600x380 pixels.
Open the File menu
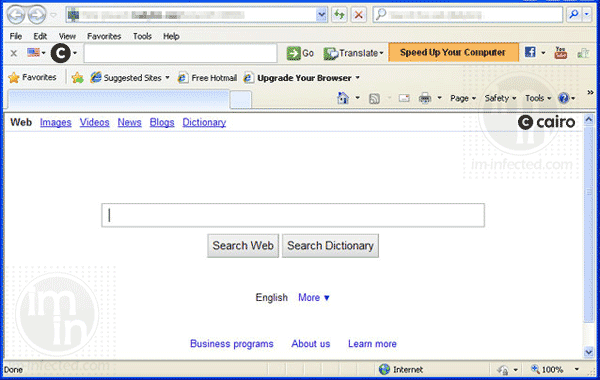16,36
